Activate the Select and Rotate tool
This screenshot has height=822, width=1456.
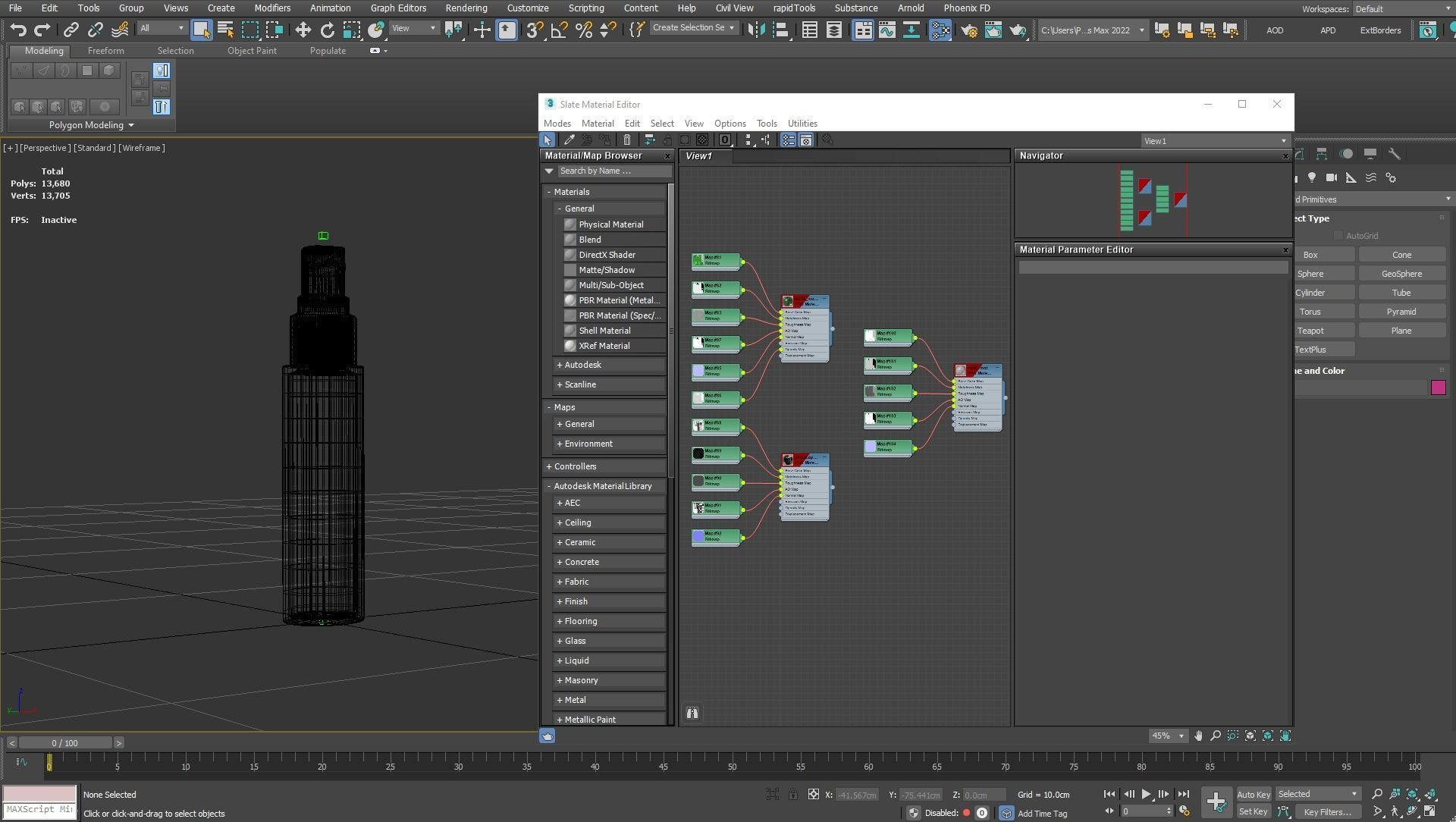(327, 30)
